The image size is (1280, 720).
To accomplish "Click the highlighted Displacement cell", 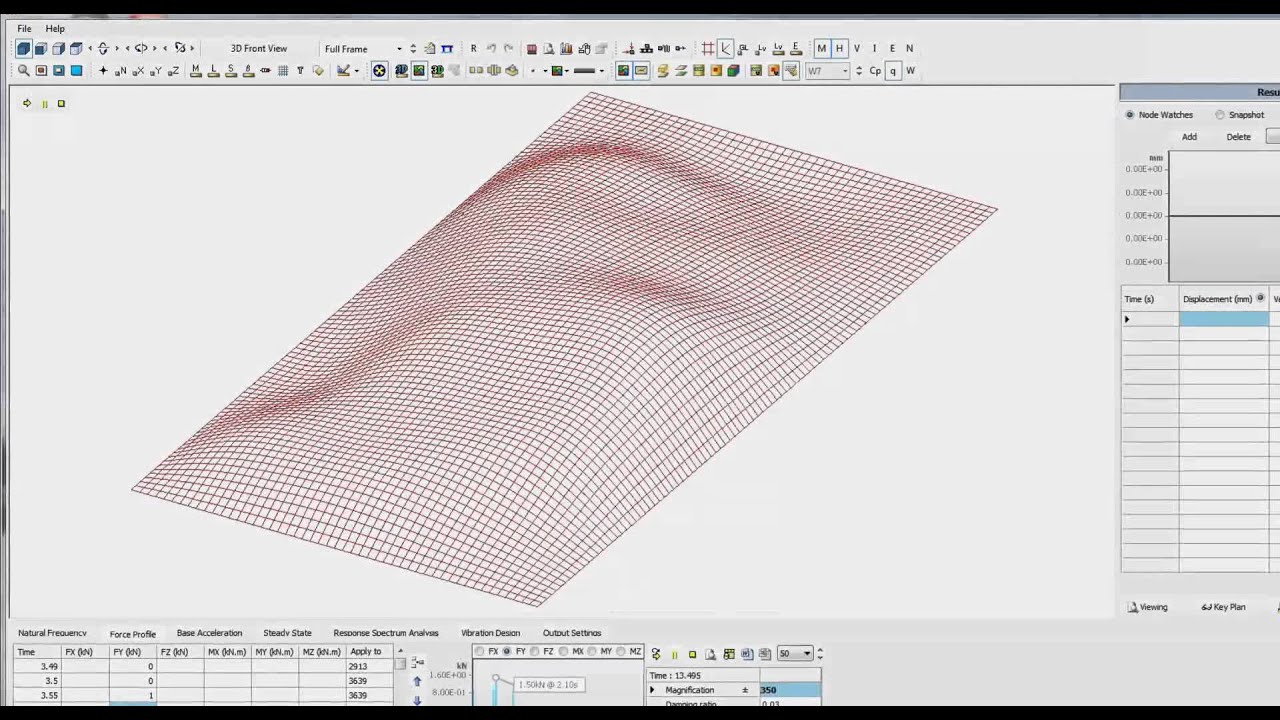I will [x=1224, y=319].
